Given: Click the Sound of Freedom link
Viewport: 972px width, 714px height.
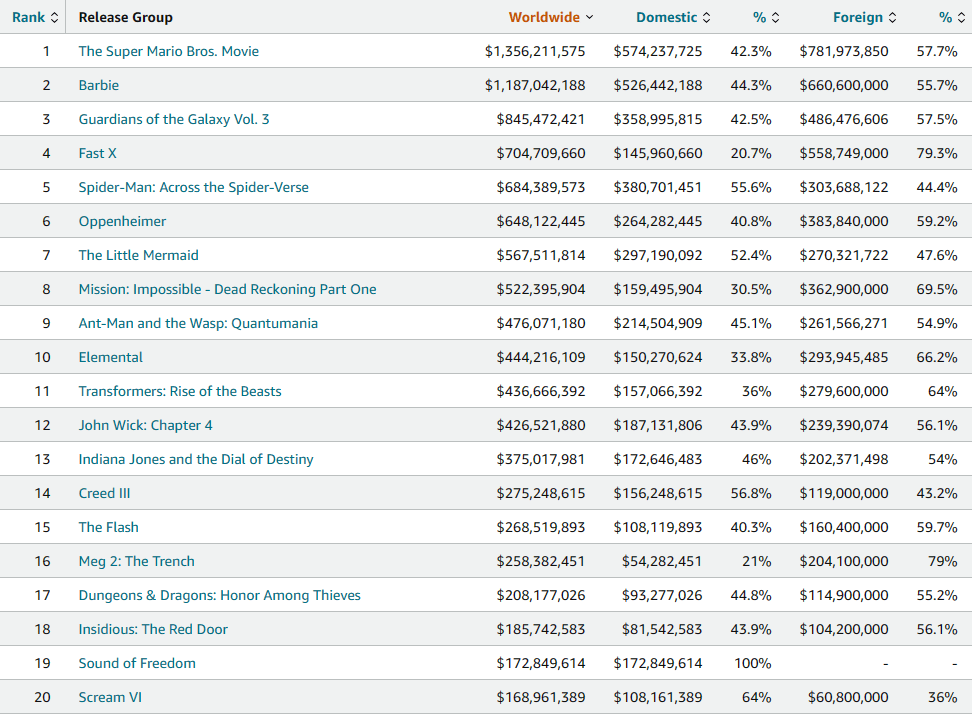Looking at the screenshot, I should (137, 663).
